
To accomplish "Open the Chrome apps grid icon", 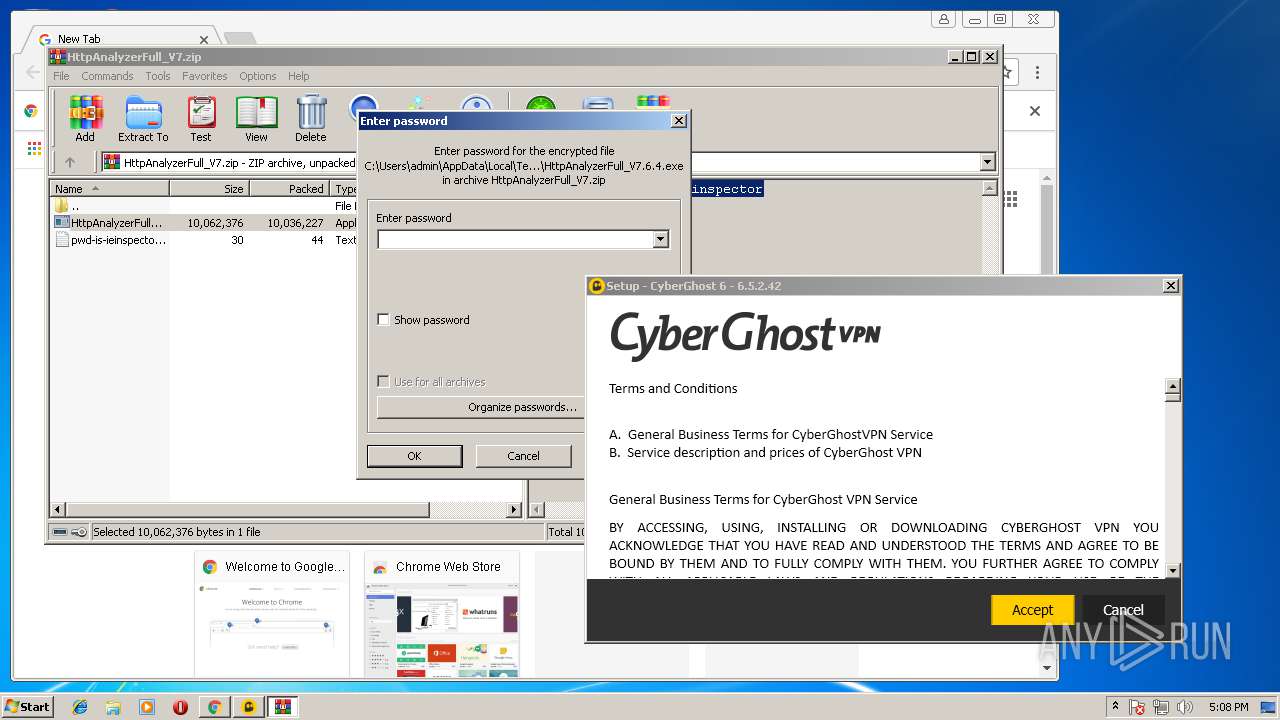I will point(34,148).
